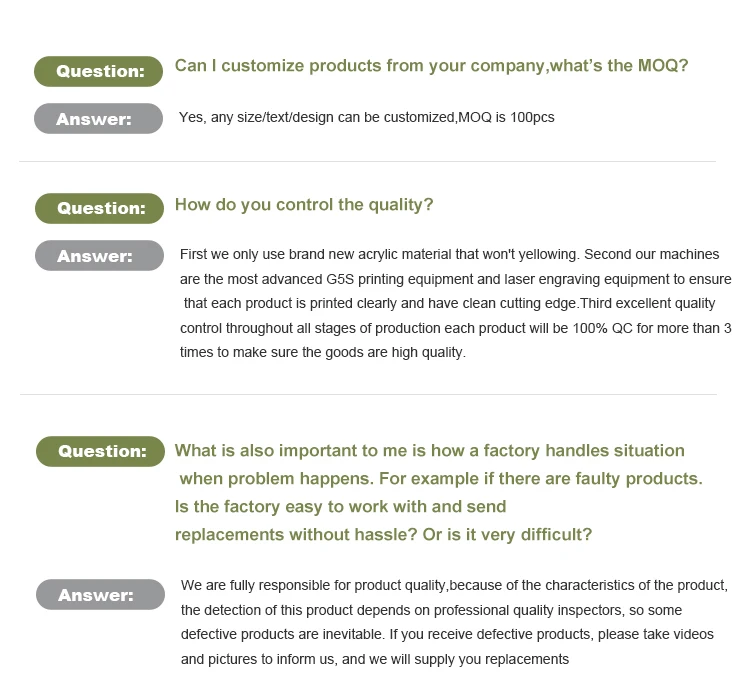Click the Answer badge beside the acrylic material reply
The height and width of the screenshot is (700, 750).
[x=99, y=256]
